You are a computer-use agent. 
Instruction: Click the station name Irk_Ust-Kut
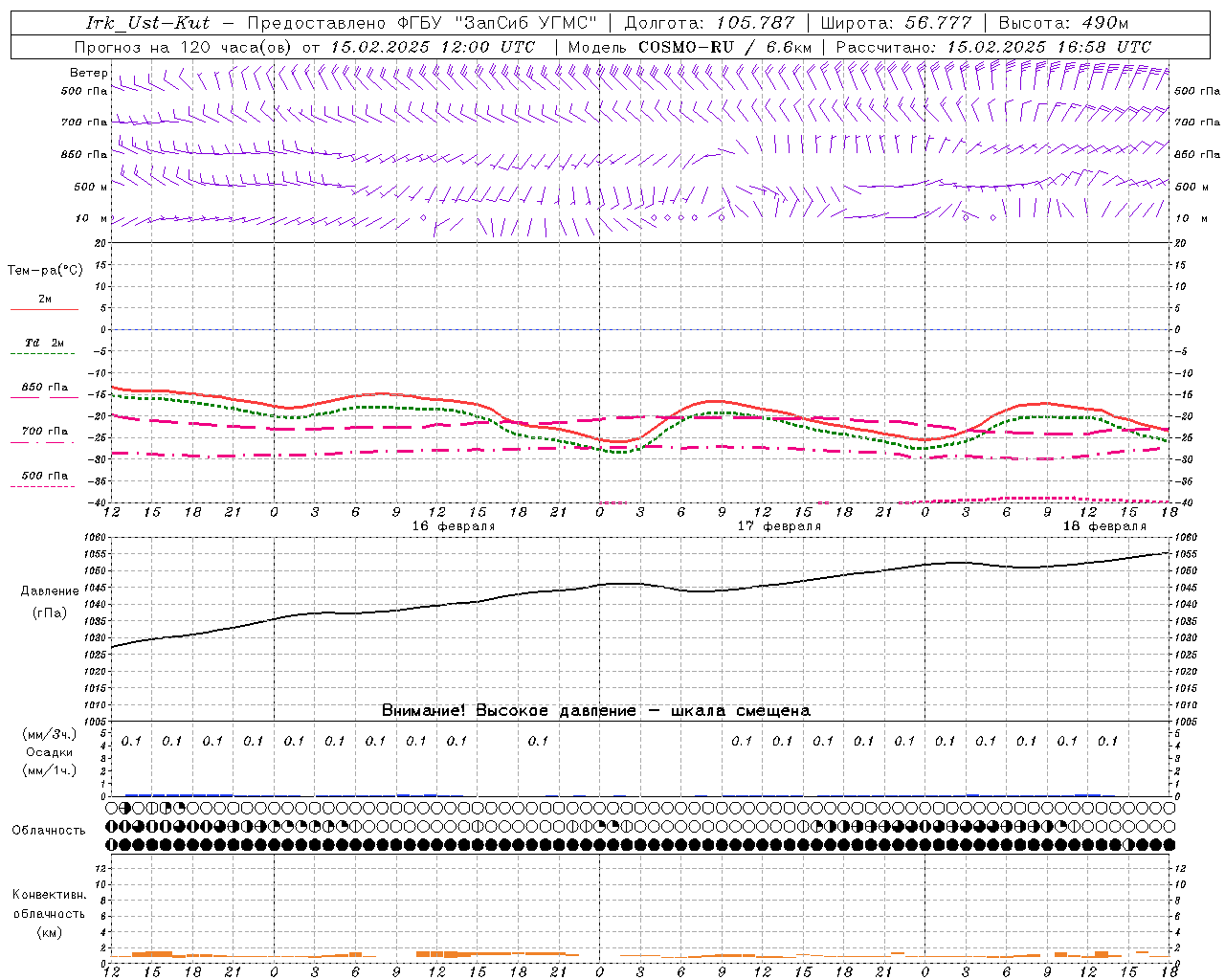(x=147, y=23)
